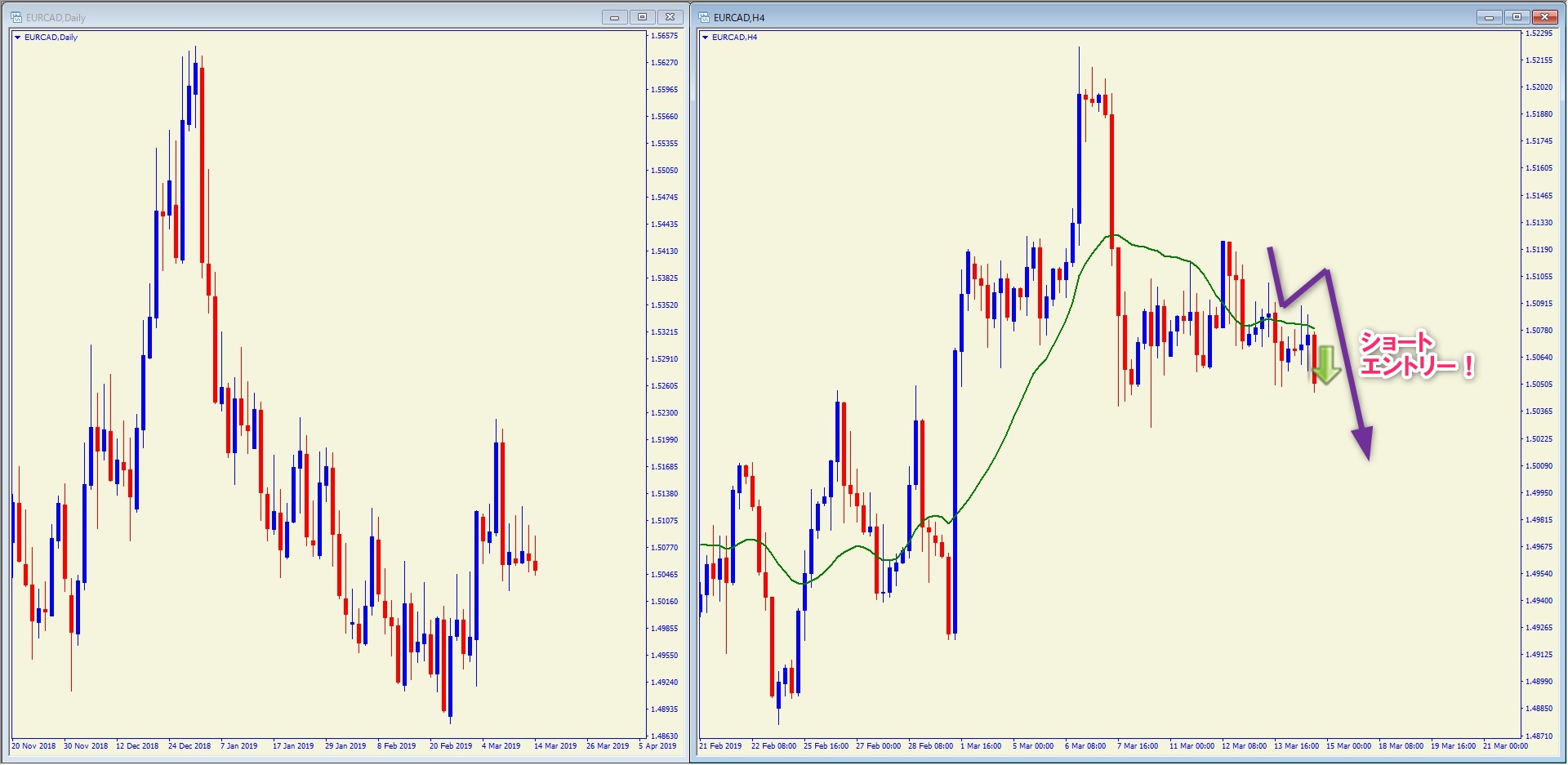This screenshot has height=765, width=1568.
Task: Click the EURCAD,Daily label inside the chart
Action: point(51,38)
